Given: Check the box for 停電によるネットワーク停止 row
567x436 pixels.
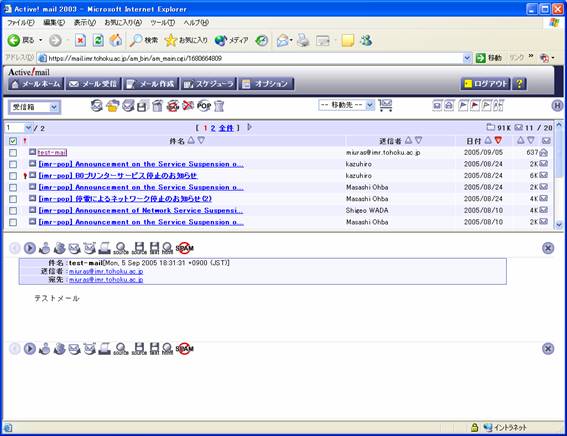Looking at the screenshot, I should tap(13, 199).
